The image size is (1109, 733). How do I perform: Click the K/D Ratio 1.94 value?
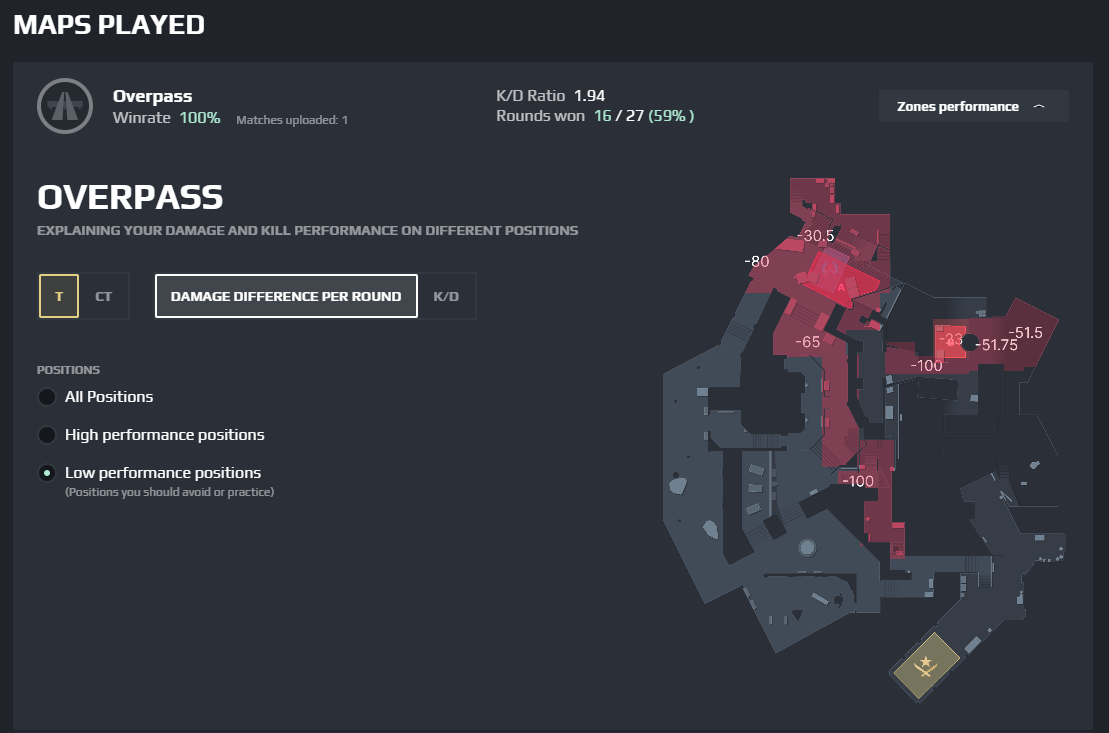[x=589, y=96]
